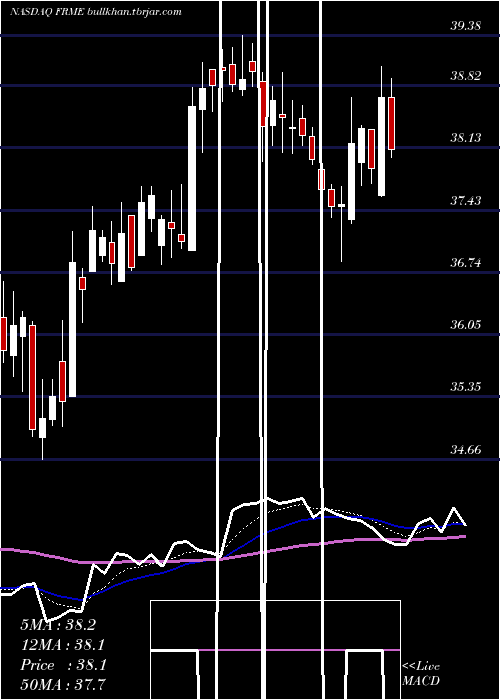Image resolution: width=500 pixels, height=700 pixels.
Task: Select the 39.38 price axis label
Action: [x=465, y=26]
